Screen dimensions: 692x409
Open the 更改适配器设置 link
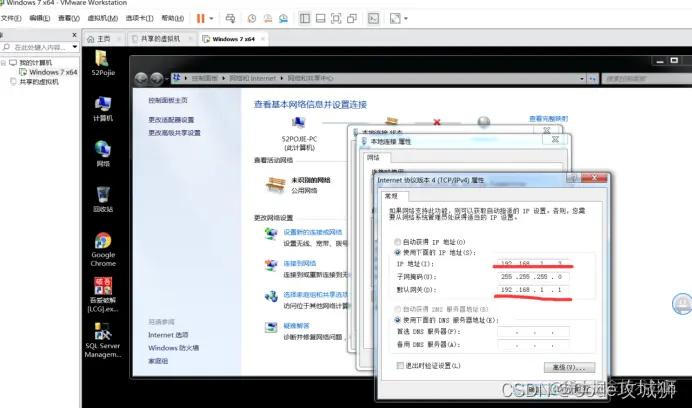tap(171, 120)
